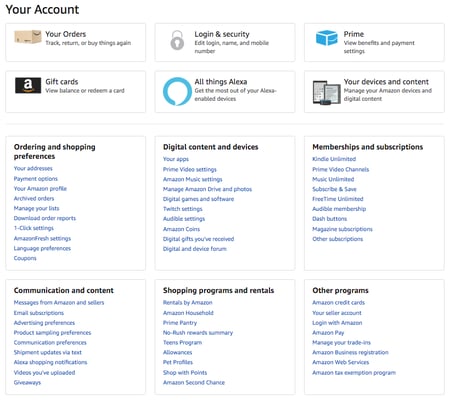The width and height of the screenshot is (450, 402).
Task: Open Your devices and content heading
Action: [386, 82]
